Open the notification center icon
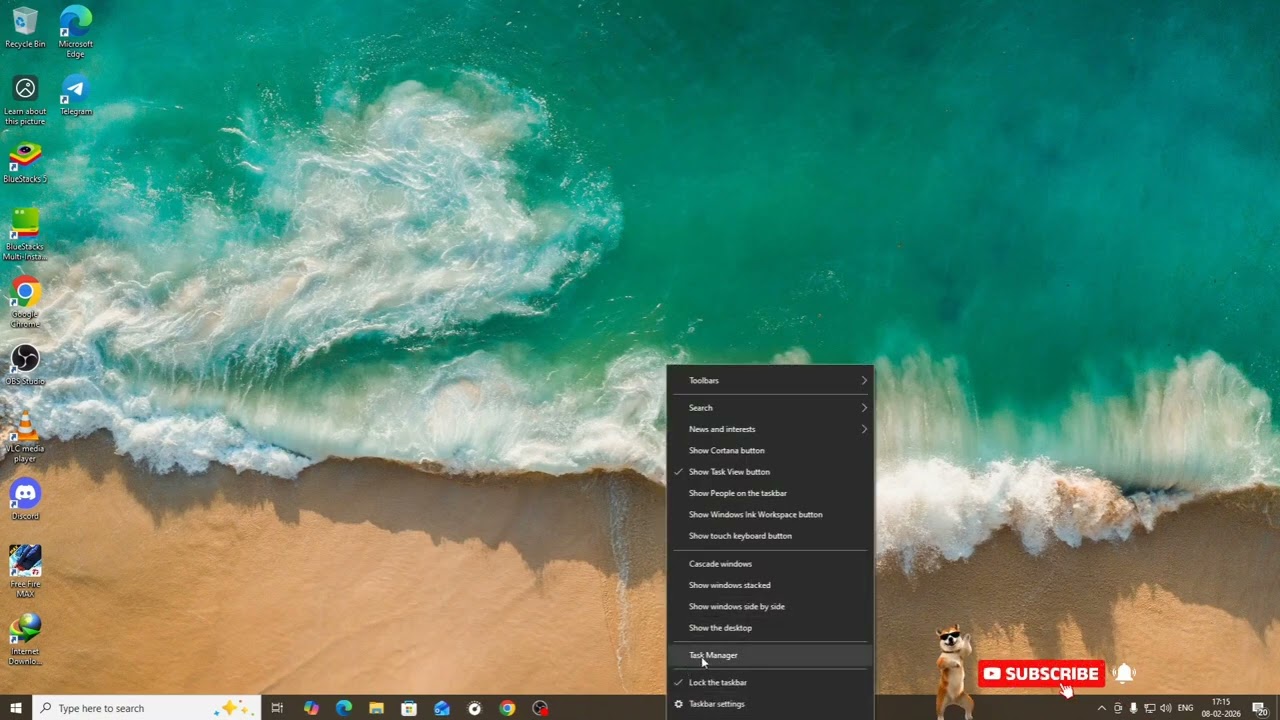The image size is (1280, 720). click(1260, 708)
